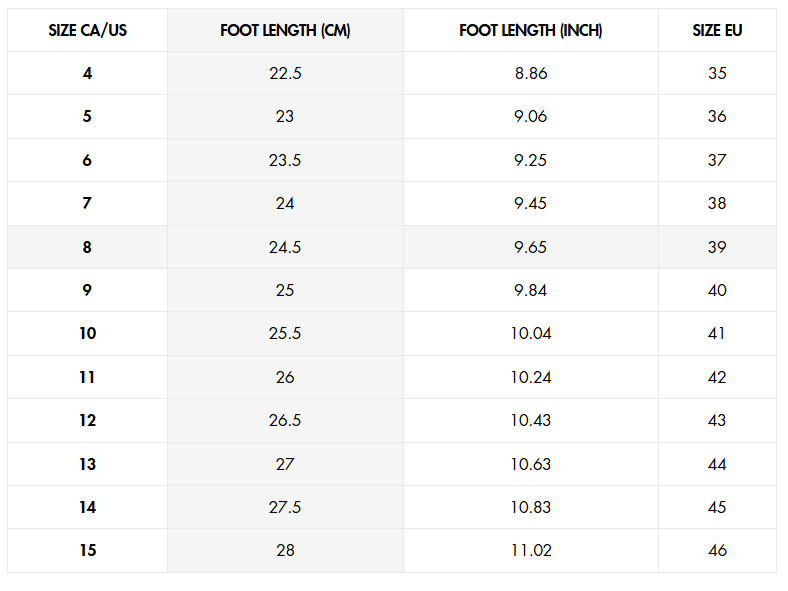Select EU size 40 cell

click(717, 290)
